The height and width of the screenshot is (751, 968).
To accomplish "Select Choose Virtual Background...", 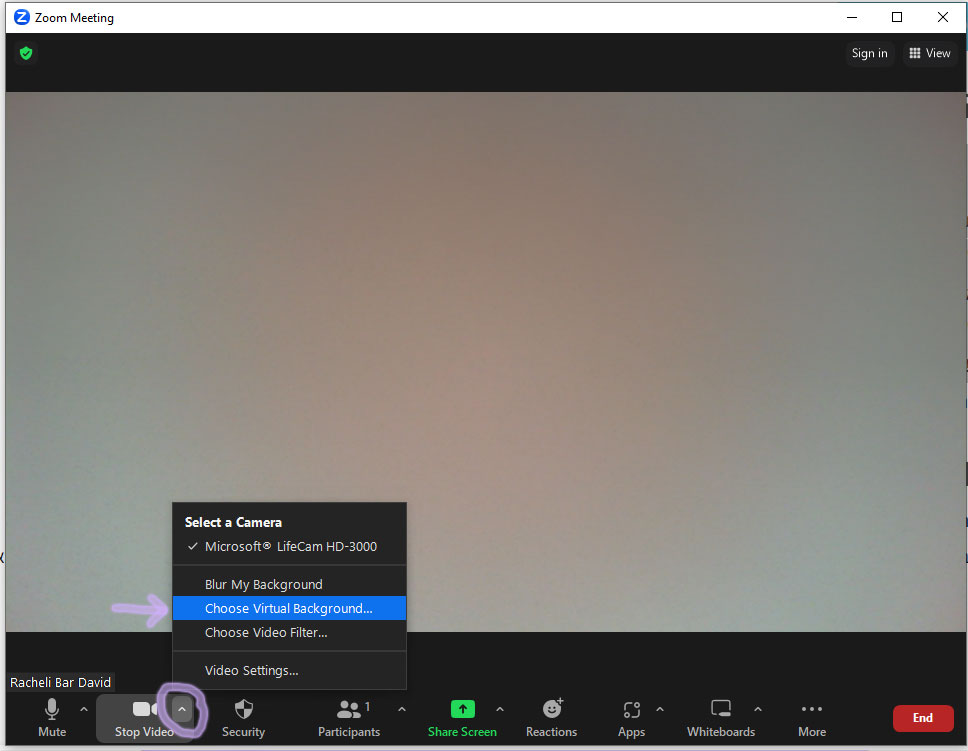I will click(290, 608).
